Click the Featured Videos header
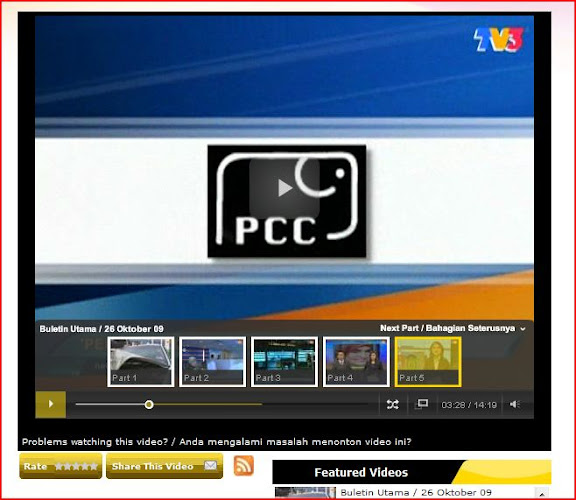Viewport: 576px width, 500px height. click(361, 472)
